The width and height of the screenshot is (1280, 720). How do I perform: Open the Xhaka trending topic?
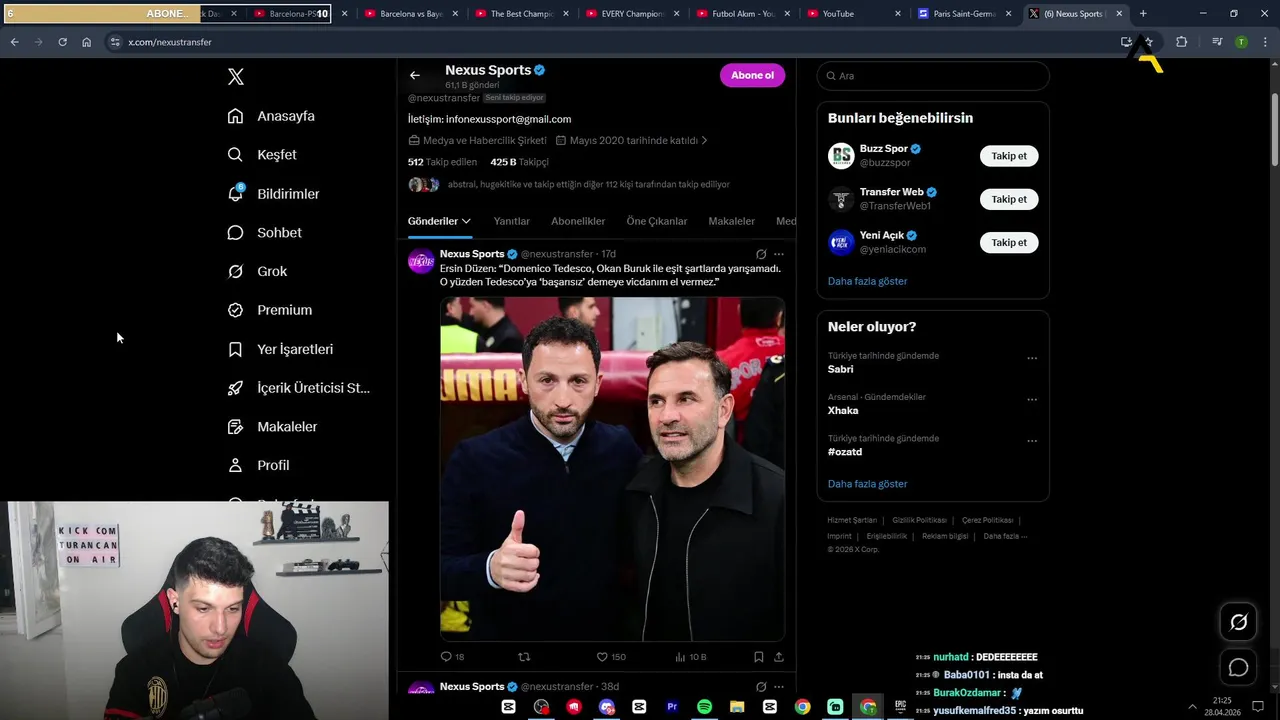tap(843, 410)
